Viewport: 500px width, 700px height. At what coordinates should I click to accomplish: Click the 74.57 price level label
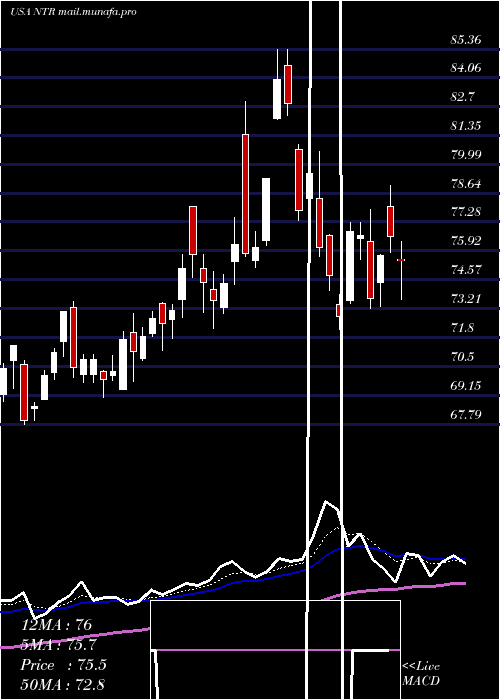[466, 270]
